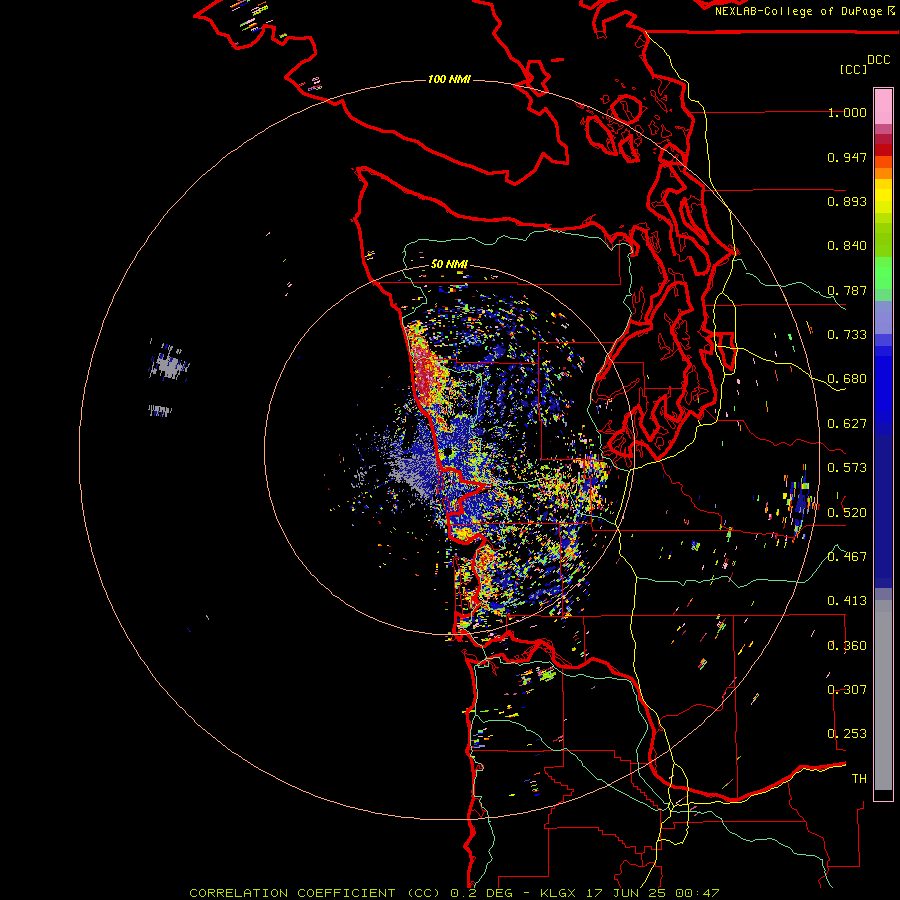Click the 0.627 scale value
The width and height of the screenshot is (900, 900).
coord(847,424)
